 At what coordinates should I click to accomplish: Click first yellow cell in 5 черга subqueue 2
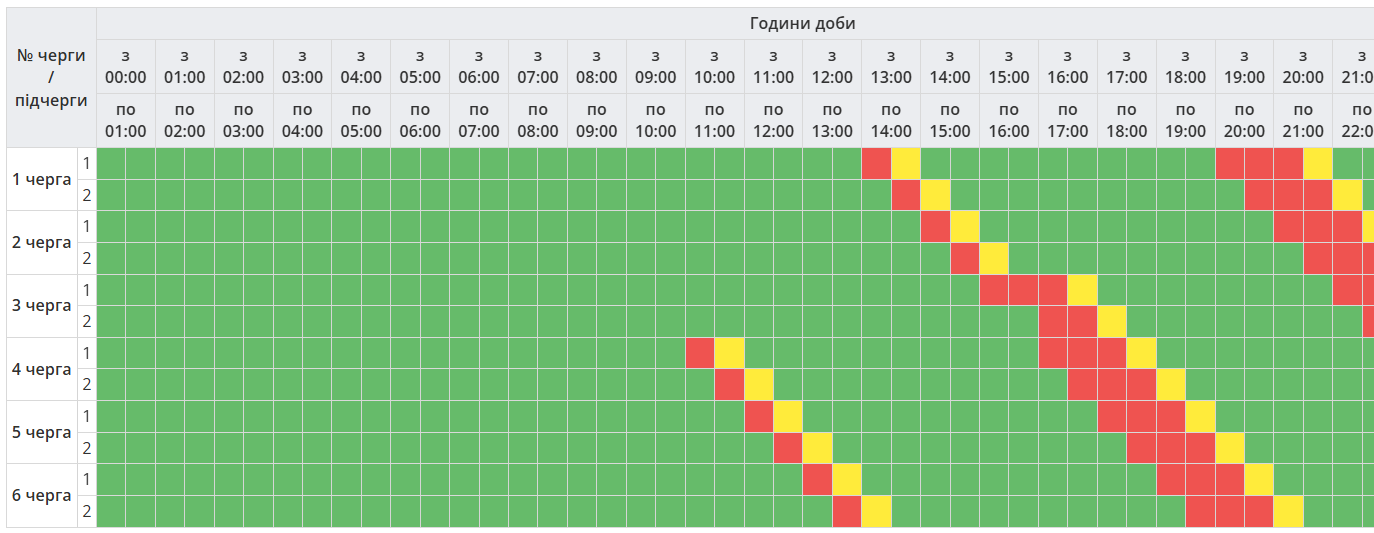point(817,448)
